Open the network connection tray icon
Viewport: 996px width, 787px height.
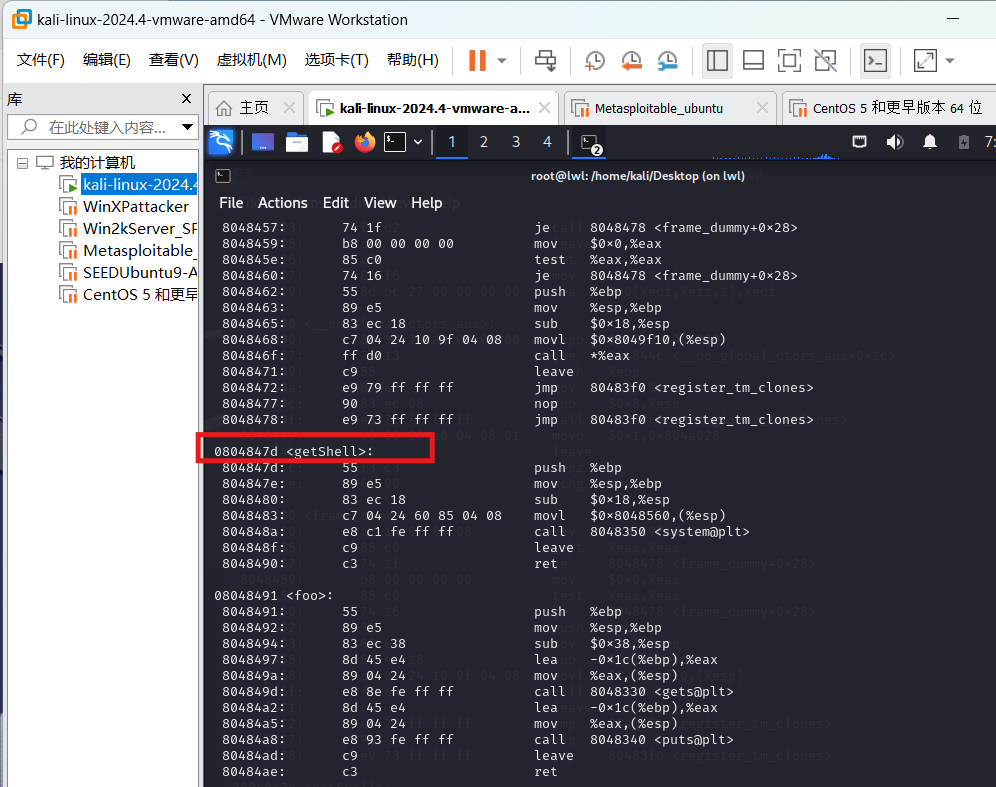click(x=859, y=142)
